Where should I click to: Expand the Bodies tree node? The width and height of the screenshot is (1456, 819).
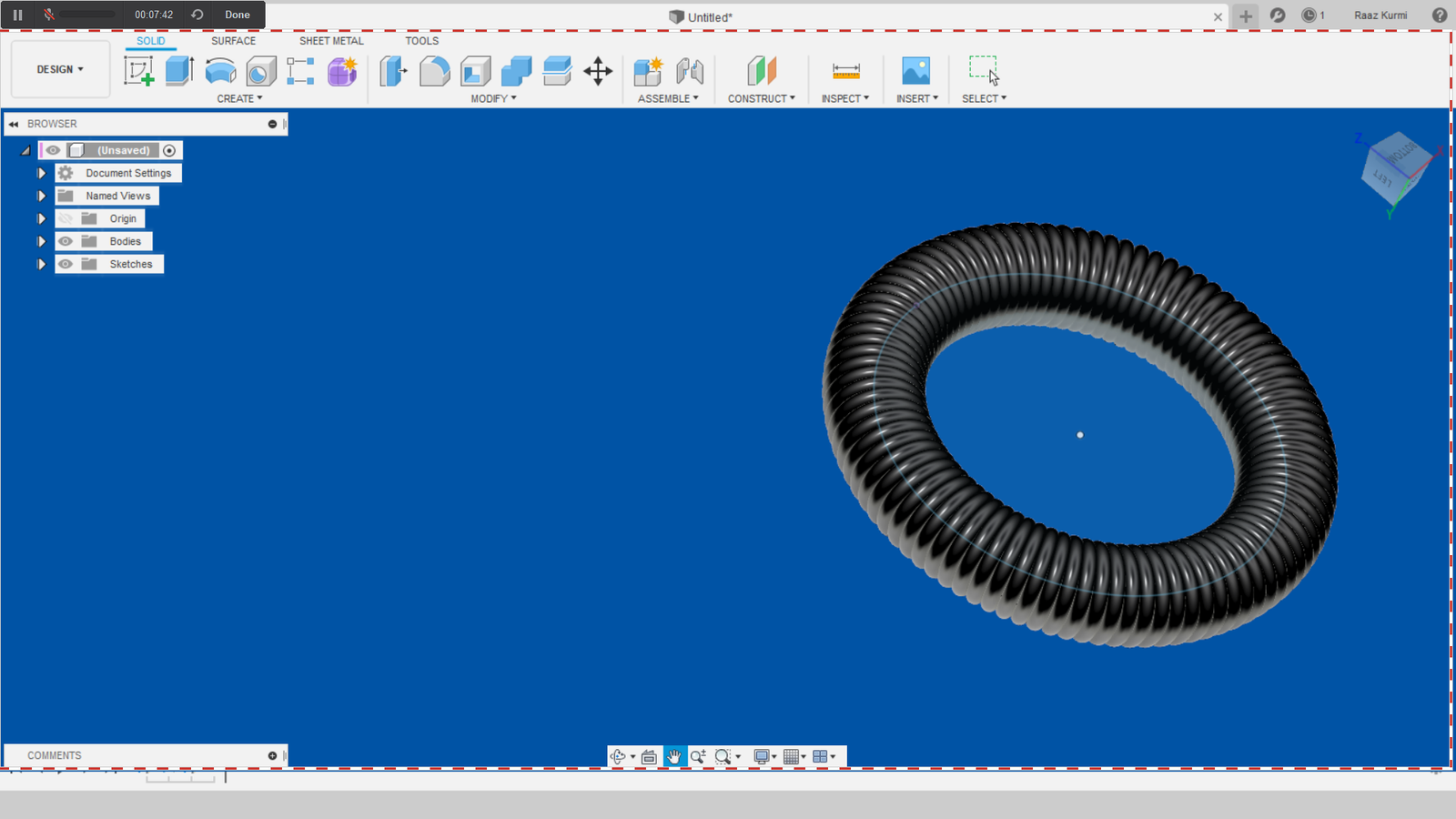[x=41, y=241]
